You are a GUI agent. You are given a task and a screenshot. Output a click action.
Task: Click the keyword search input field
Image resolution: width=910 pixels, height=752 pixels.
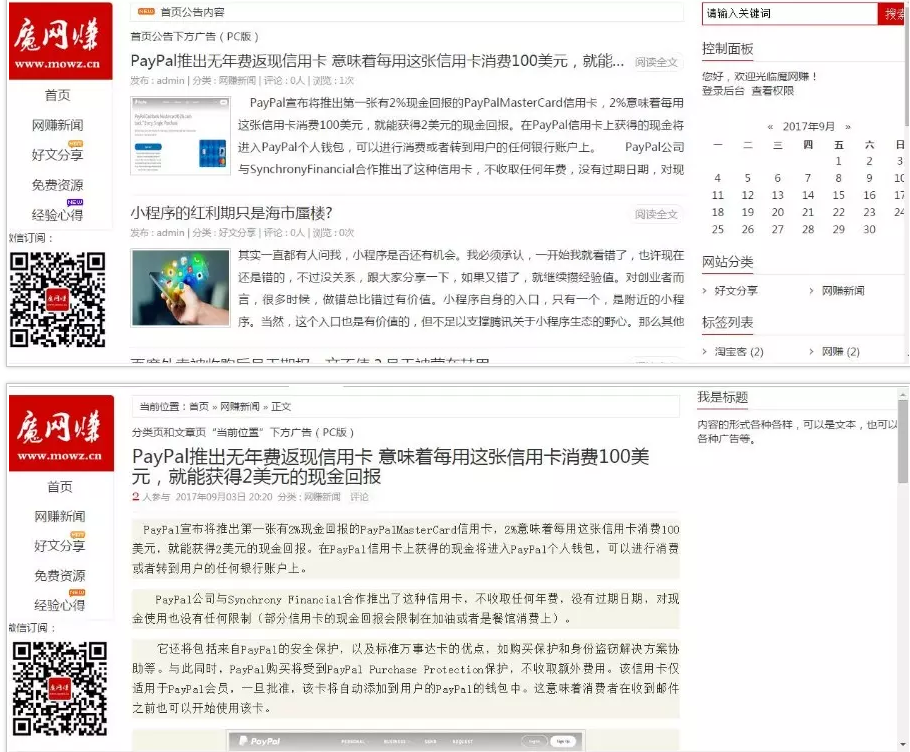[x=790, y=13]
